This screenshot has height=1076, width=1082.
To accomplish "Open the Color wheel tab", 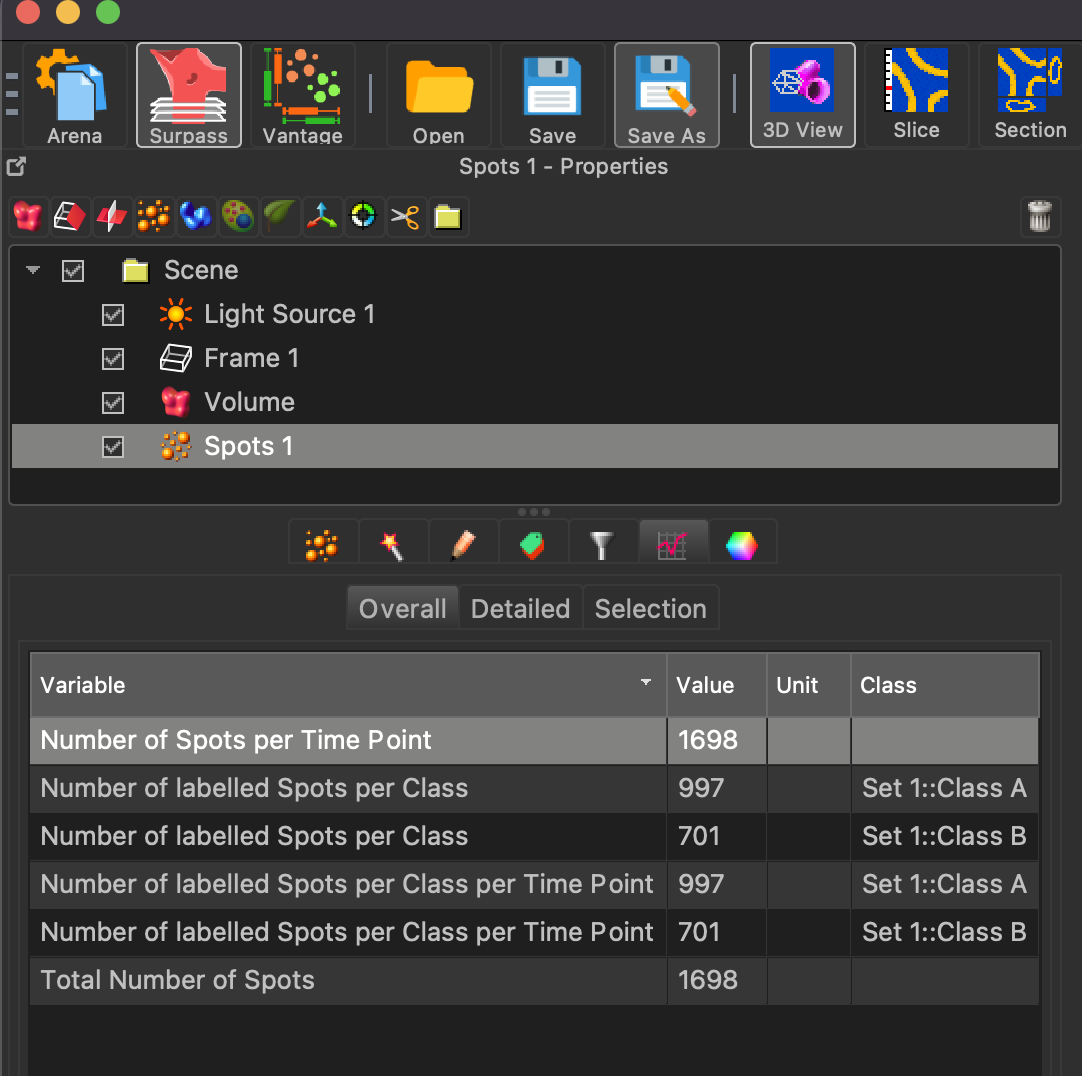I will pos(742,545).
